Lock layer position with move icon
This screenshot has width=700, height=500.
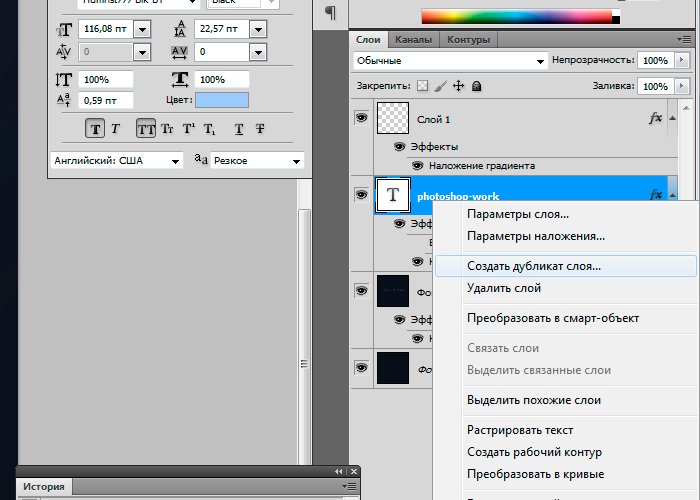(458, 87)
